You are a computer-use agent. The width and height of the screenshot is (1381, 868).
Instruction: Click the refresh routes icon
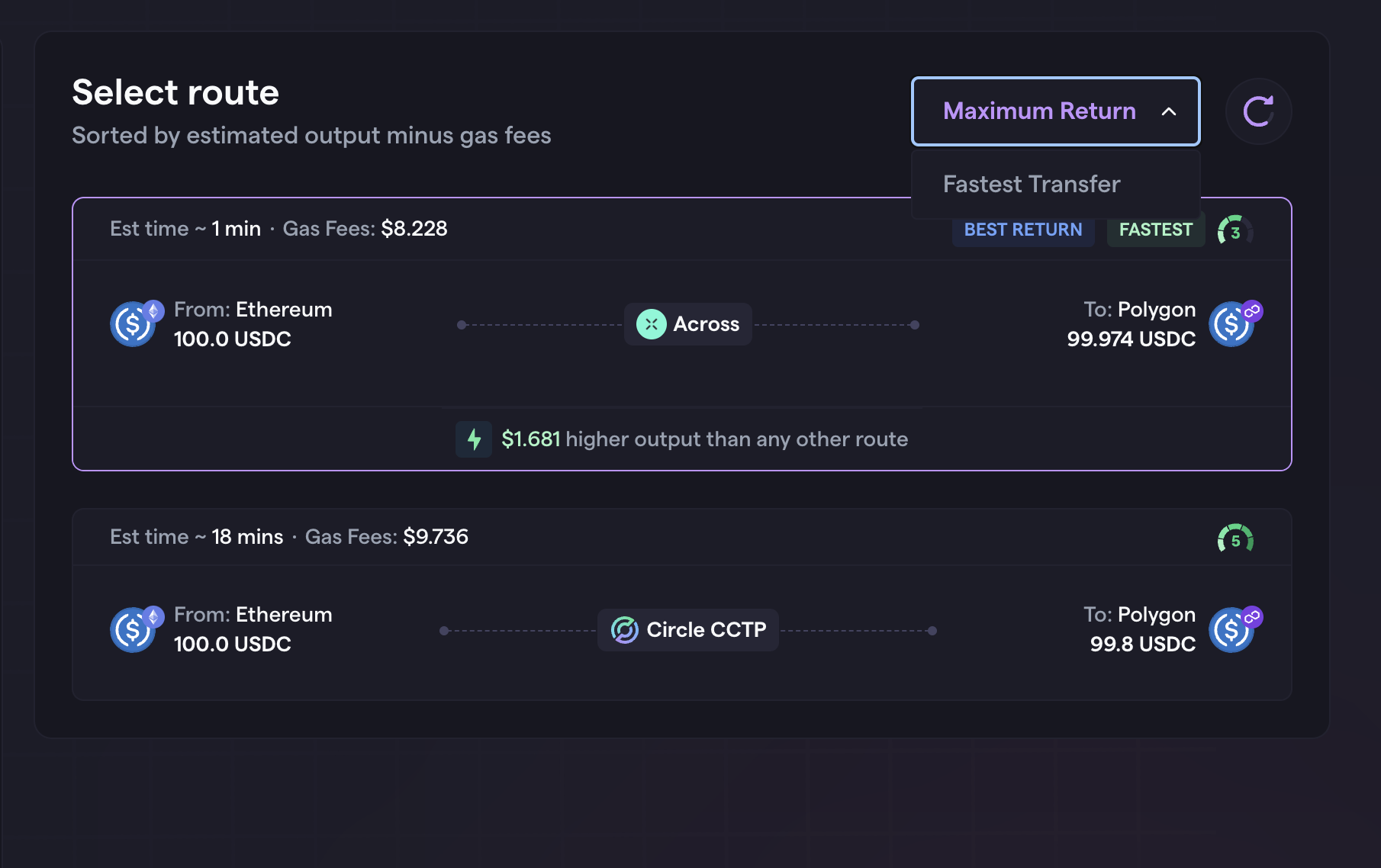click(1258, 111)
